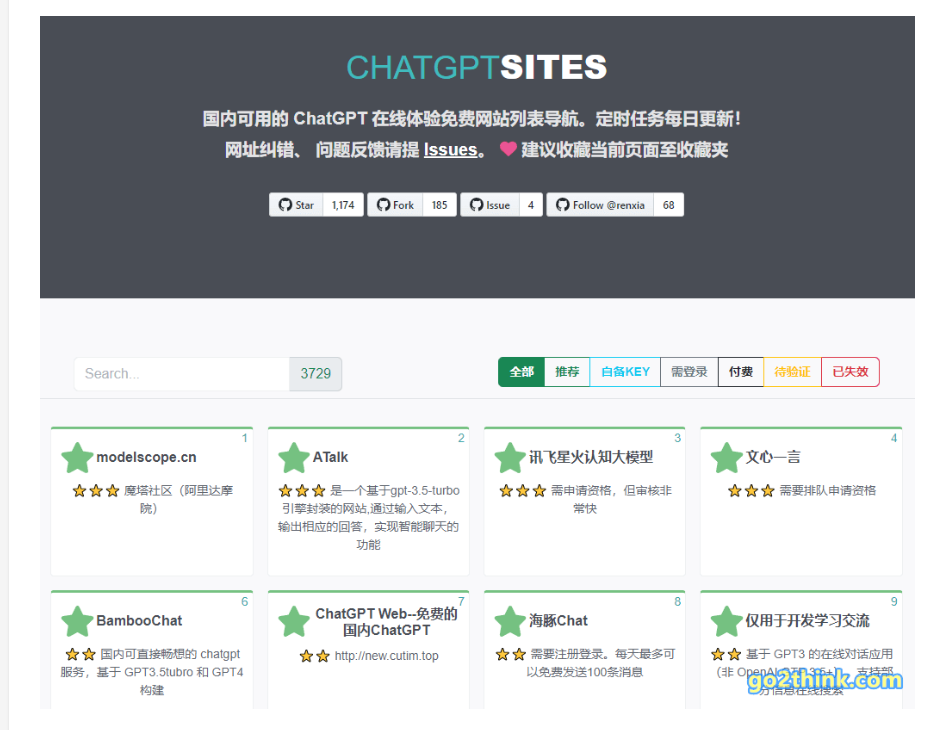Click the 3729 site count badge
944x730 pixels.
(x=316, y=374)
